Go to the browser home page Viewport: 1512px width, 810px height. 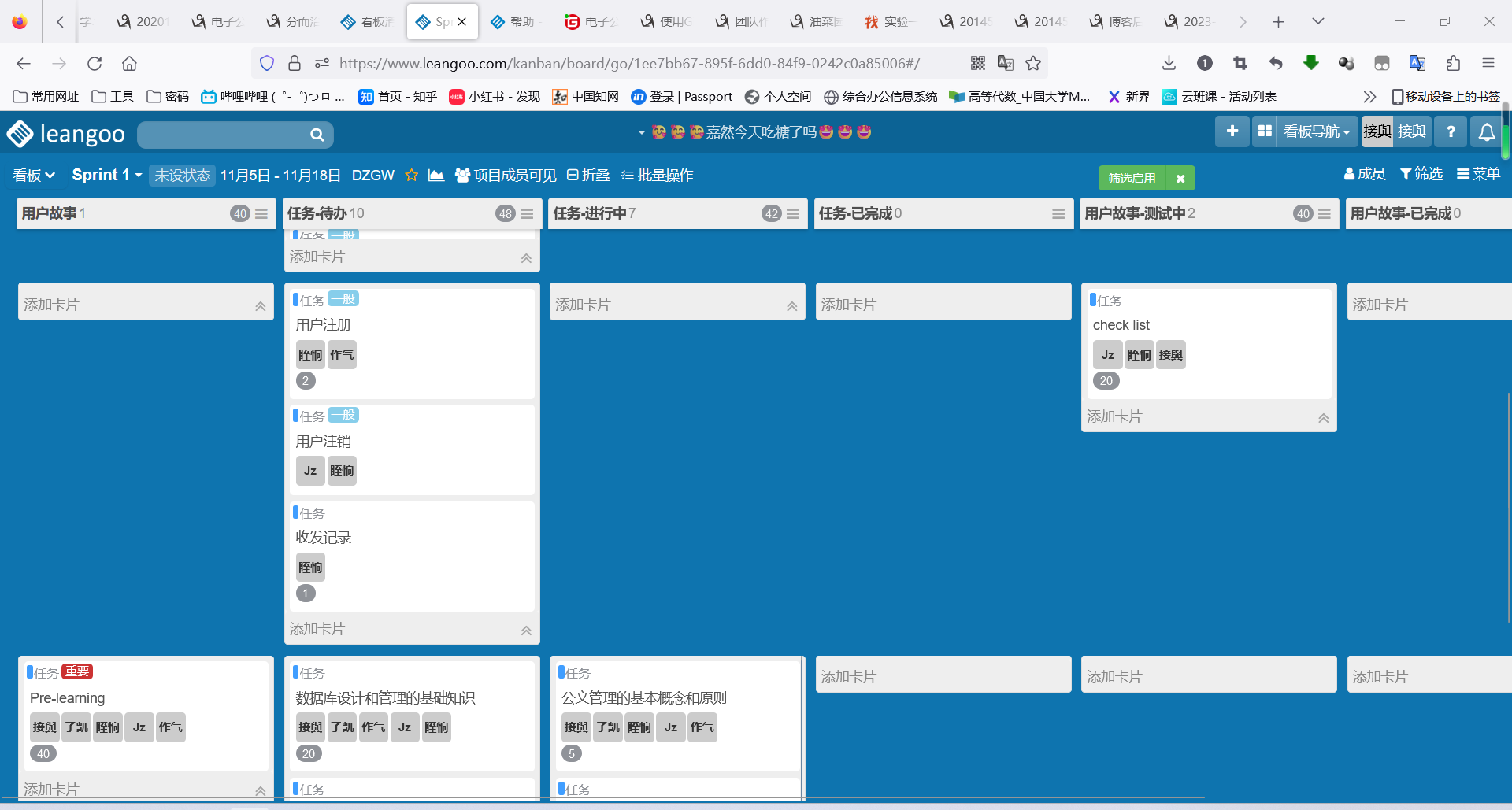click(129, 63)
